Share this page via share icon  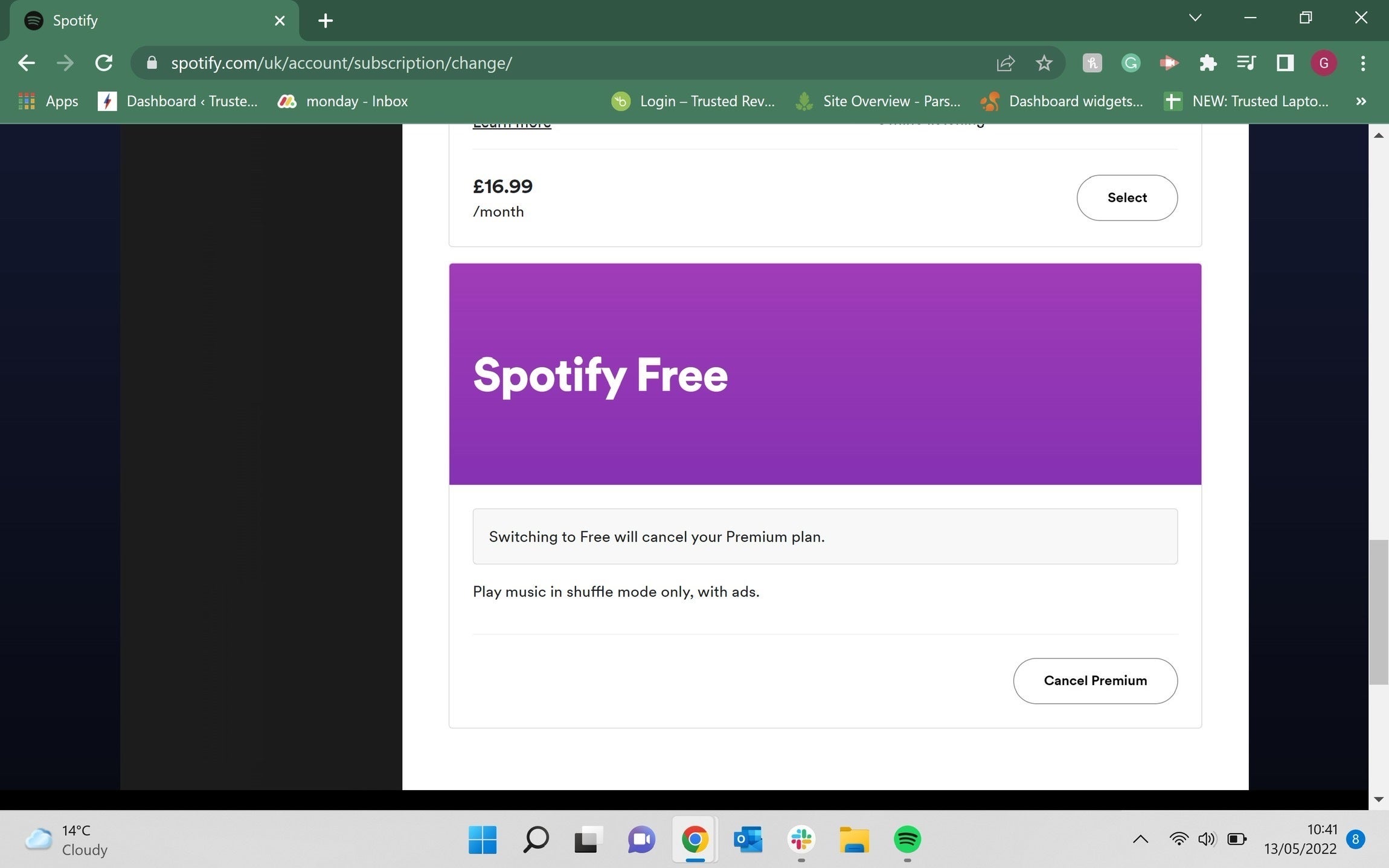(1006, 63)
